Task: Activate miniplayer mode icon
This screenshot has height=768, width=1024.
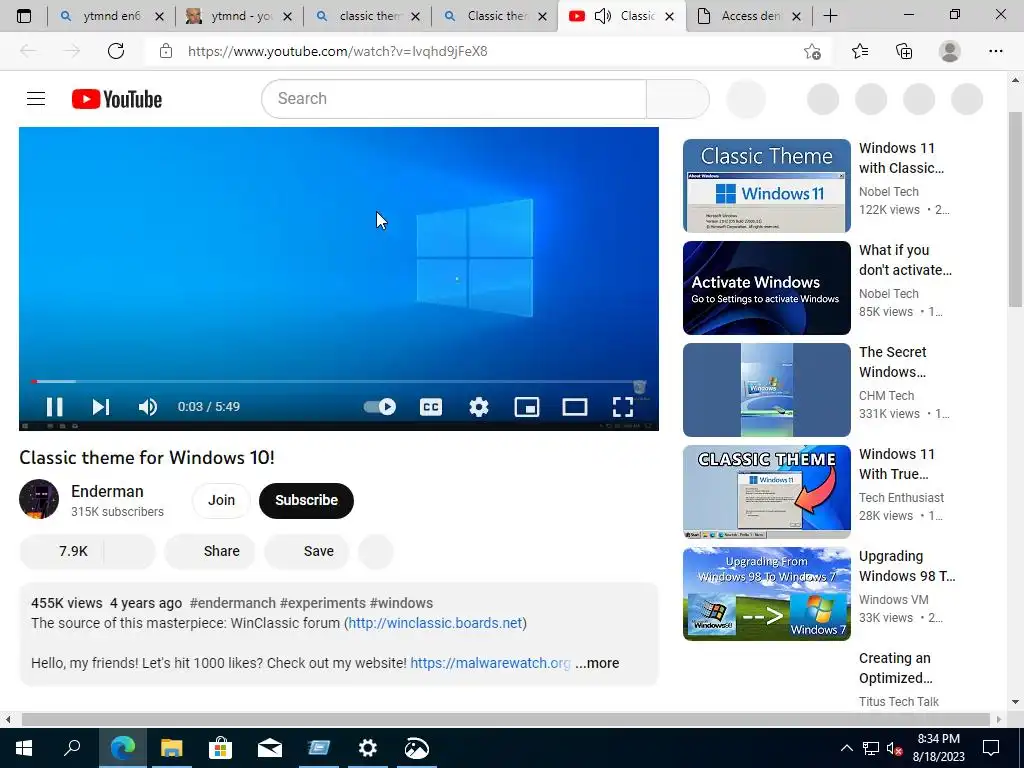Action: pos(526,407)
